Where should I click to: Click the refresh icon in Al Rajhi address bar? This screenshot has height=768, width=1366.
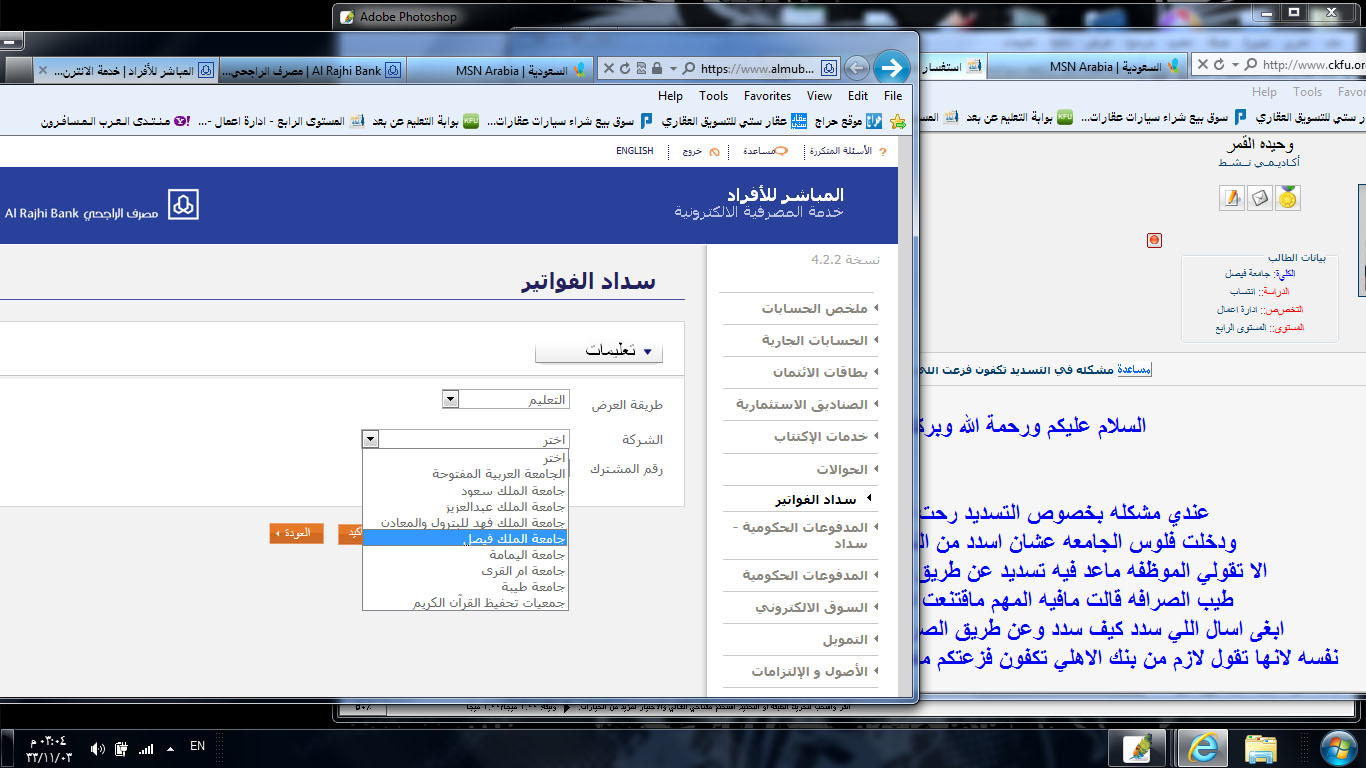pos(625,68)
